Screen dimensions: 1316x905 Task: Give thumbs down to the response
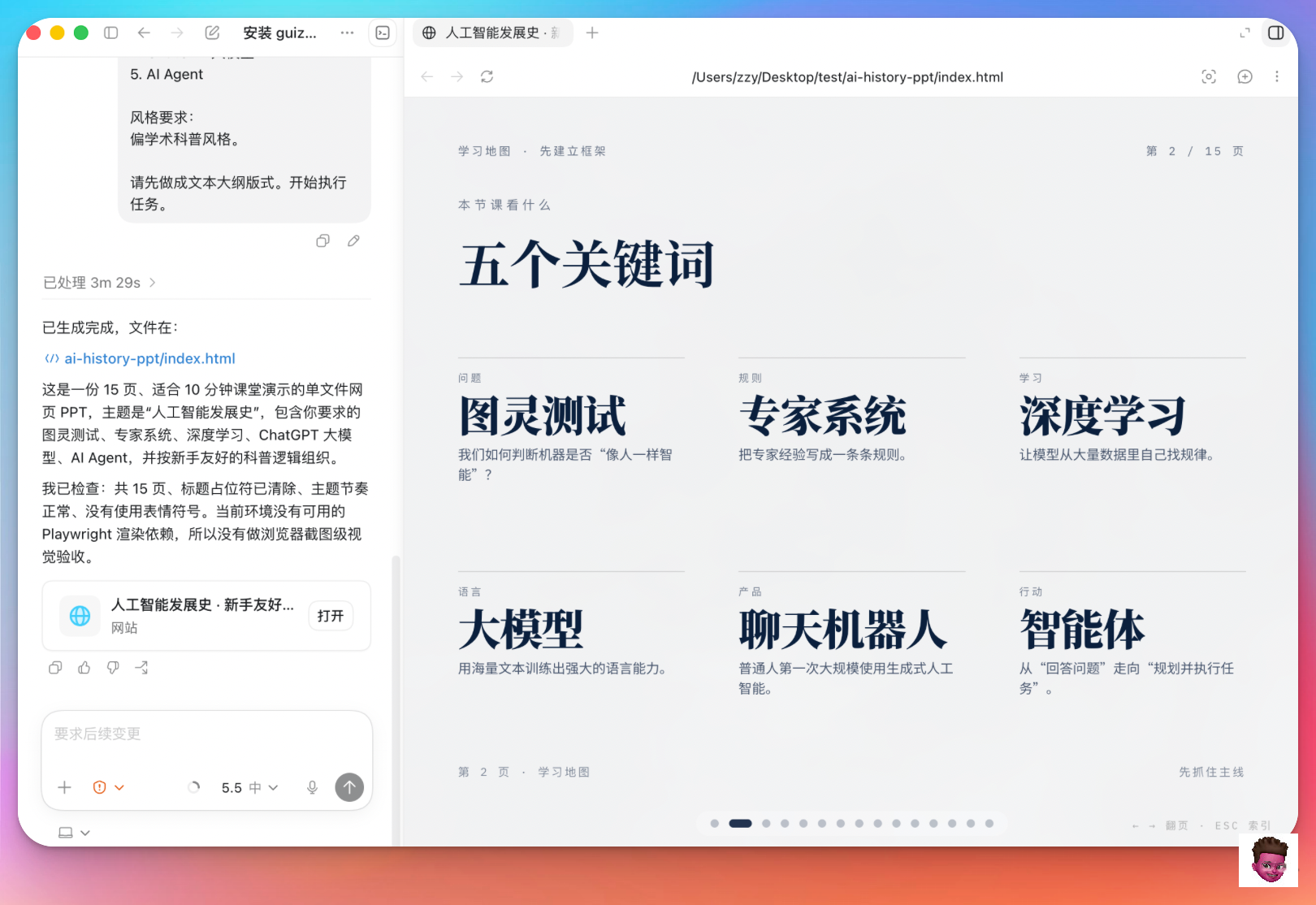point(113,668)
